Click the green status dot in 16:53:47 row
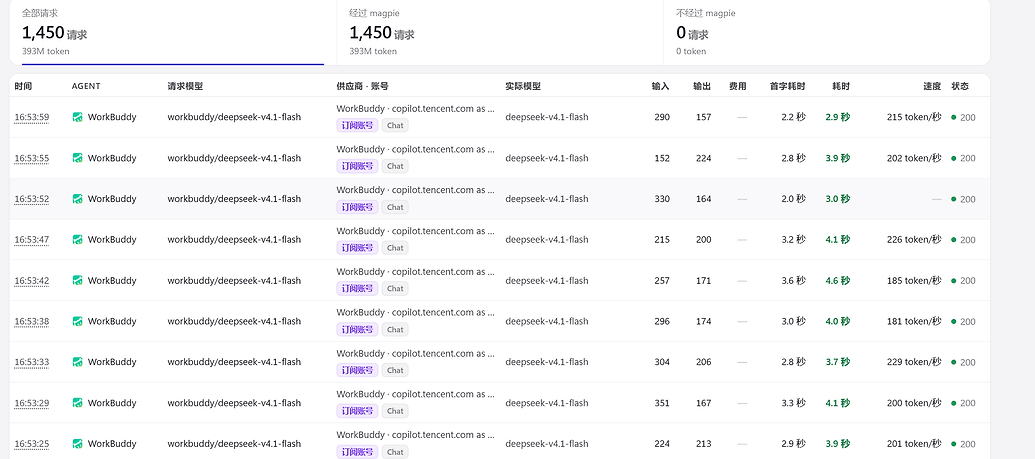Screen dimensions: 1035x459 click(x=954, y=240)
